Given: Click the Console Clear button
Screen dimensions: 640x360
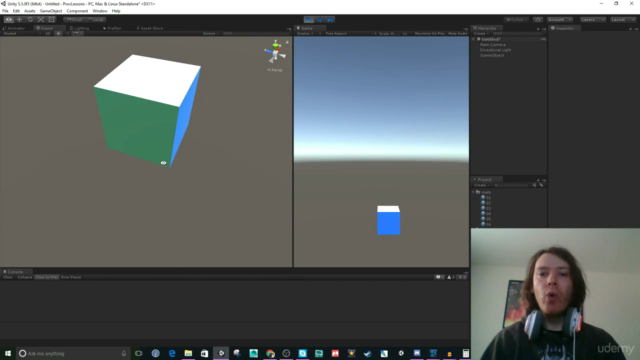Looking at the screenshot, I should pos(8,277).
